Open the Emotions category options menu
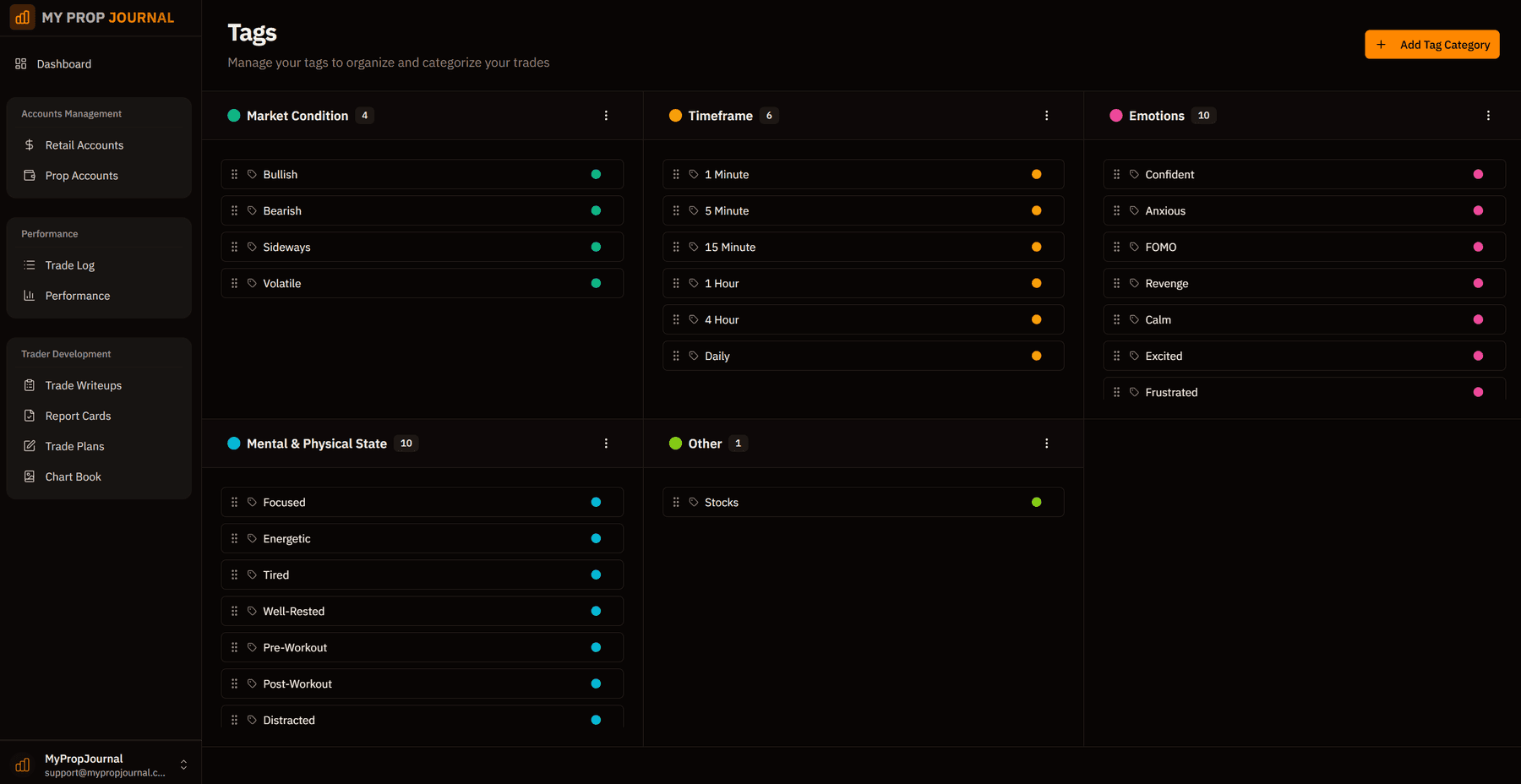The height and width of the screenshot is (784, 1521). [x=1489, y=115]
